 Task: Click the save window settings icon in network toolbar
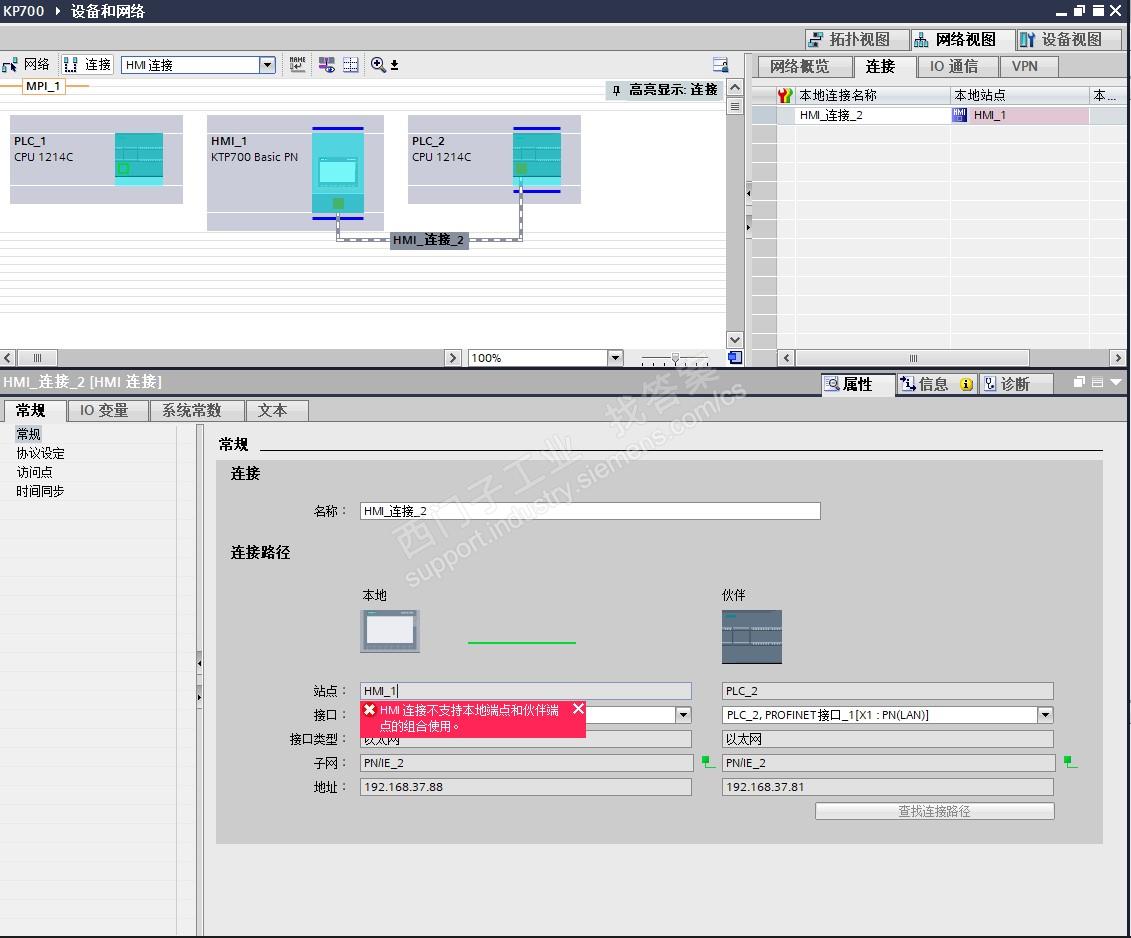point(720,65)
